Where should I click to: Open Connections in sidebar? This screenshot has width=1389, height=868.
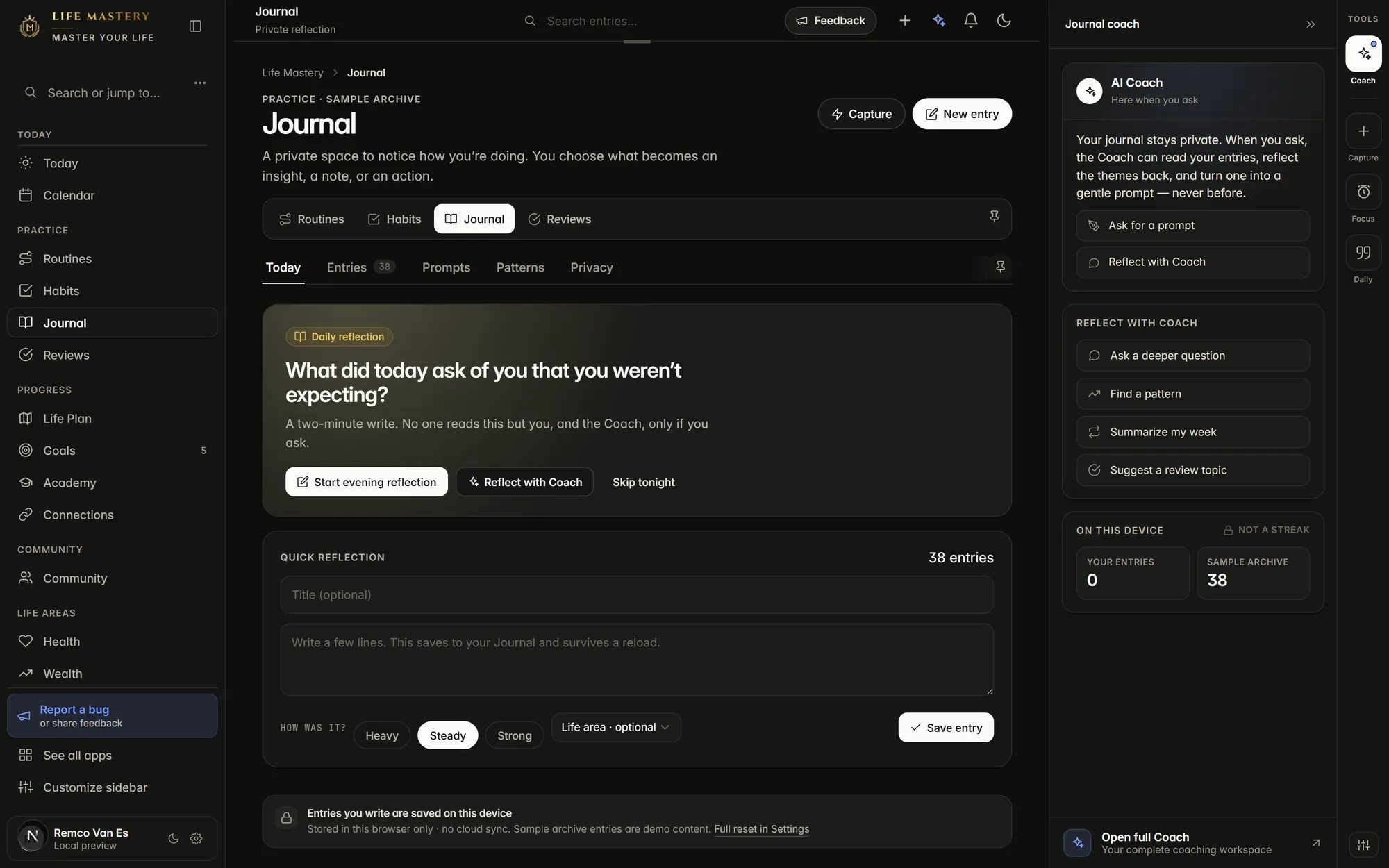click(x=113, y=515)
